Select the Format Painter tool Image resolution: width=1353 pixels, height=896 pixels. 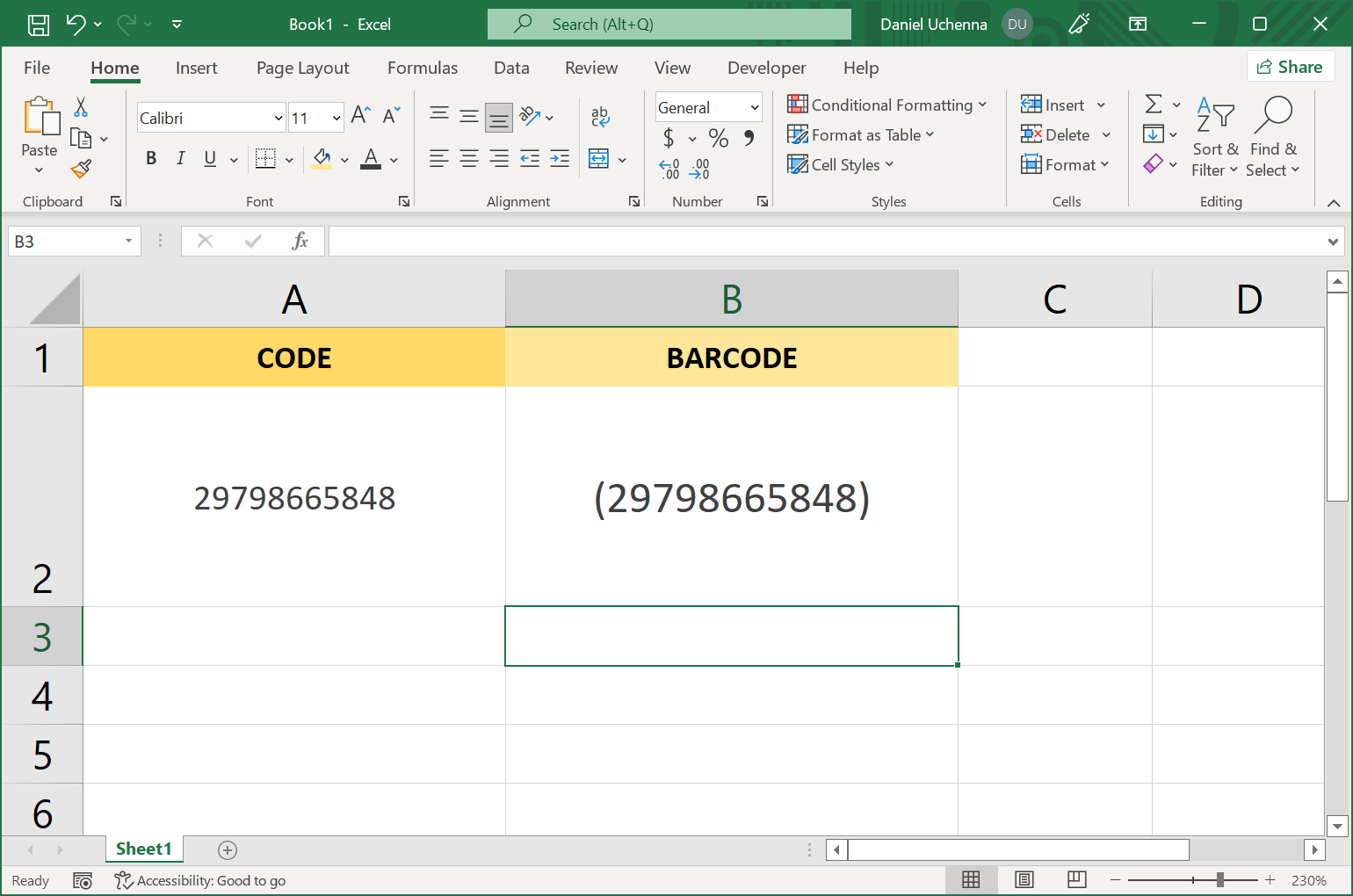click(82, 168)
